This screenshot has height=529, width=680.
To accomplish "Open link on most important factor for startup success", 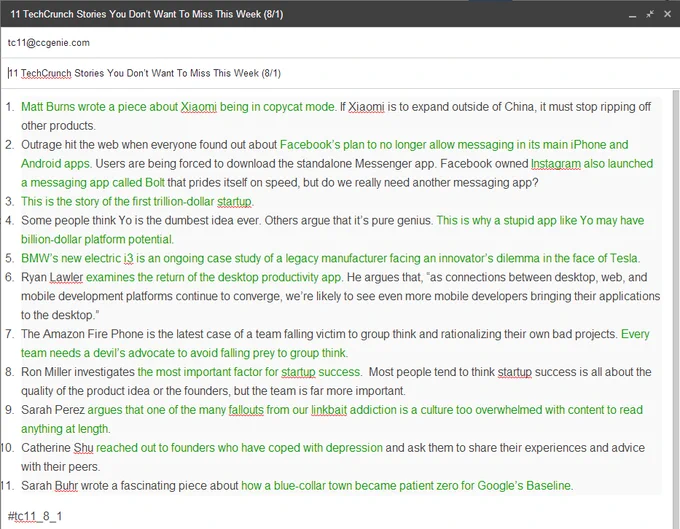I will [x=248, y=372].
